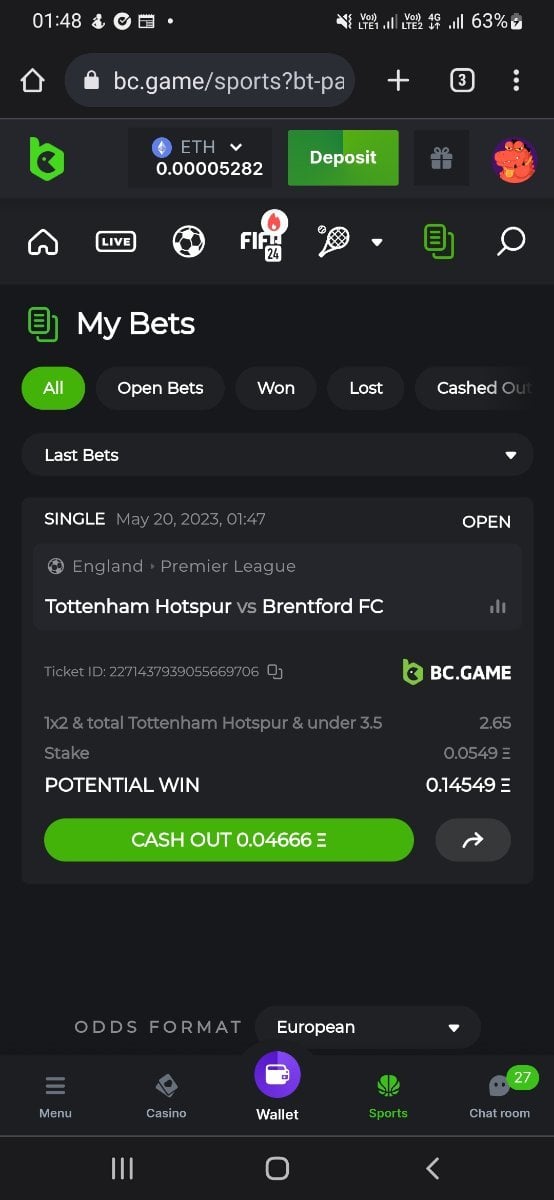Screen dimensions: 554x1200
Task: Open the Last Bets dropdown
Action: click(x=277, y=455)
